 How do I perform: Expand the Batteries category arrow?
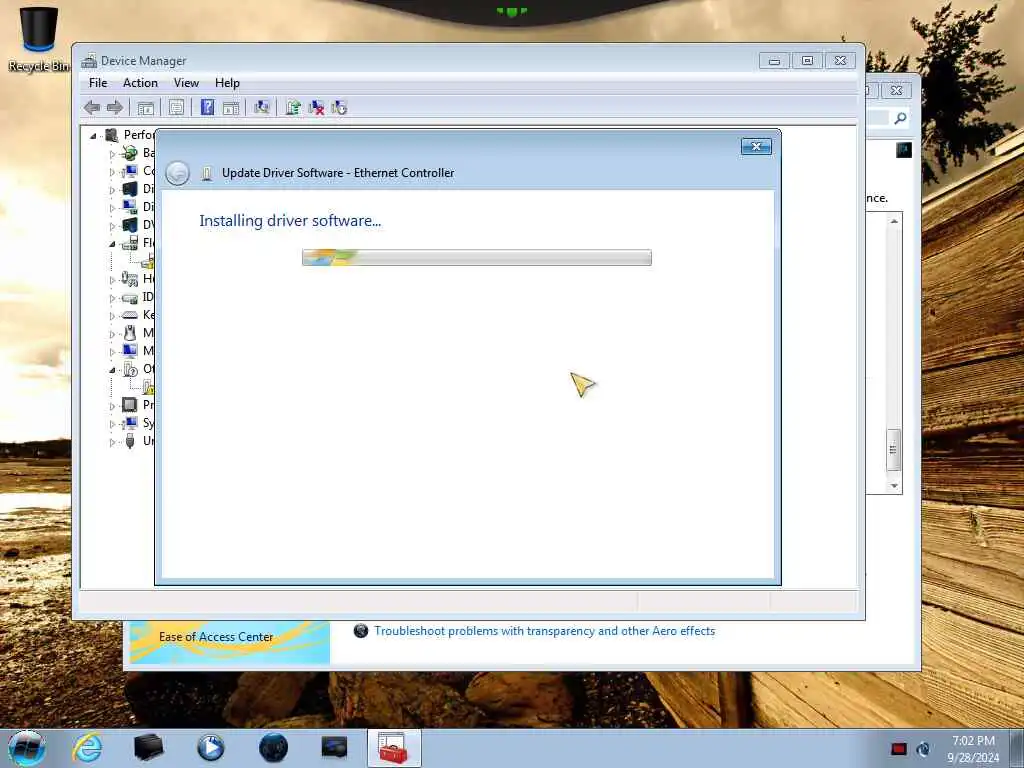112,154
